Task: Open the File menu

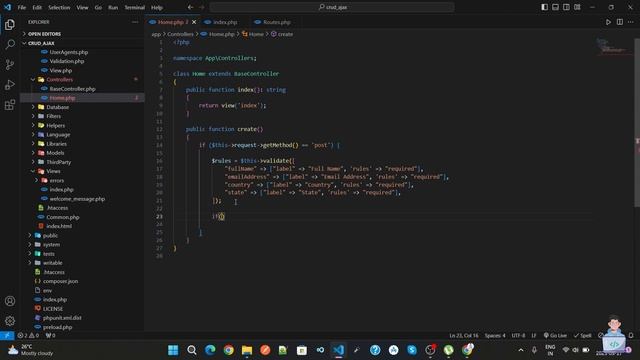Action: click(x=22, y=7)
